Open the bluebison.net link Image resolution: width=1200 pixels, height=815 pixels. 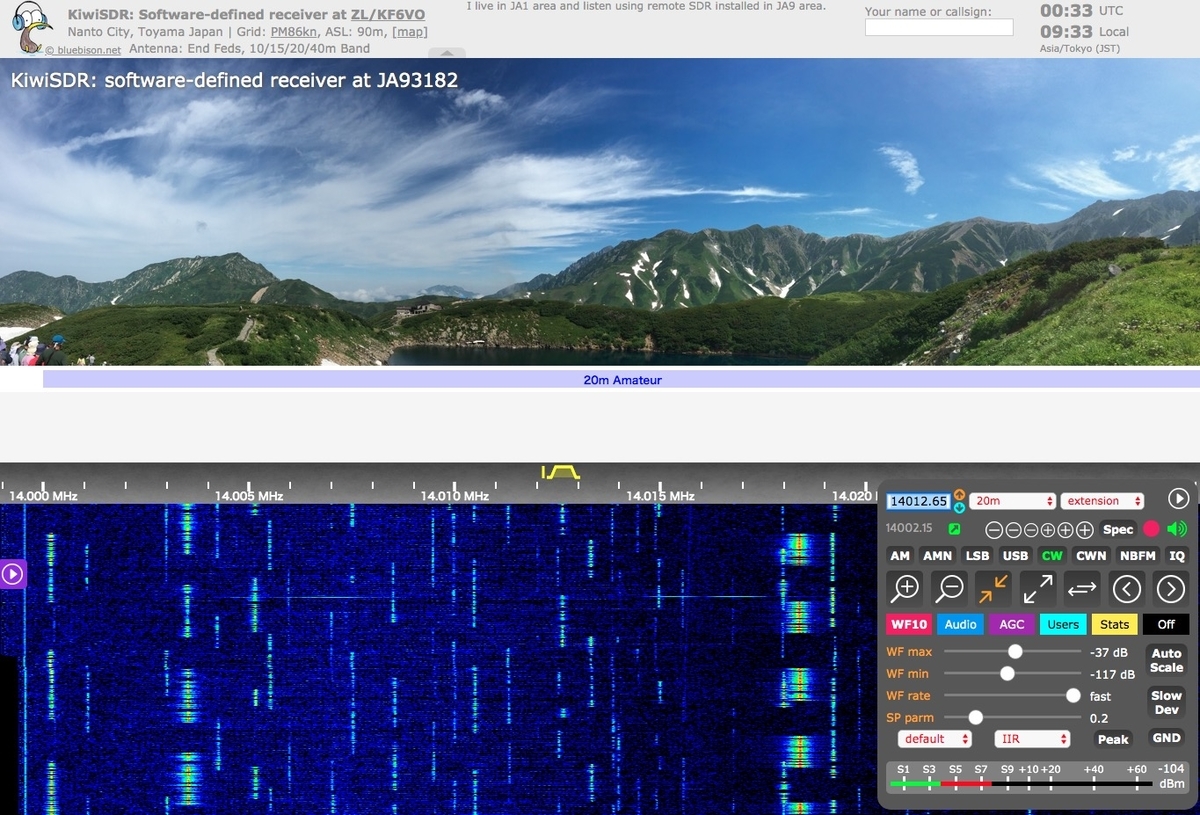(83, 49)
